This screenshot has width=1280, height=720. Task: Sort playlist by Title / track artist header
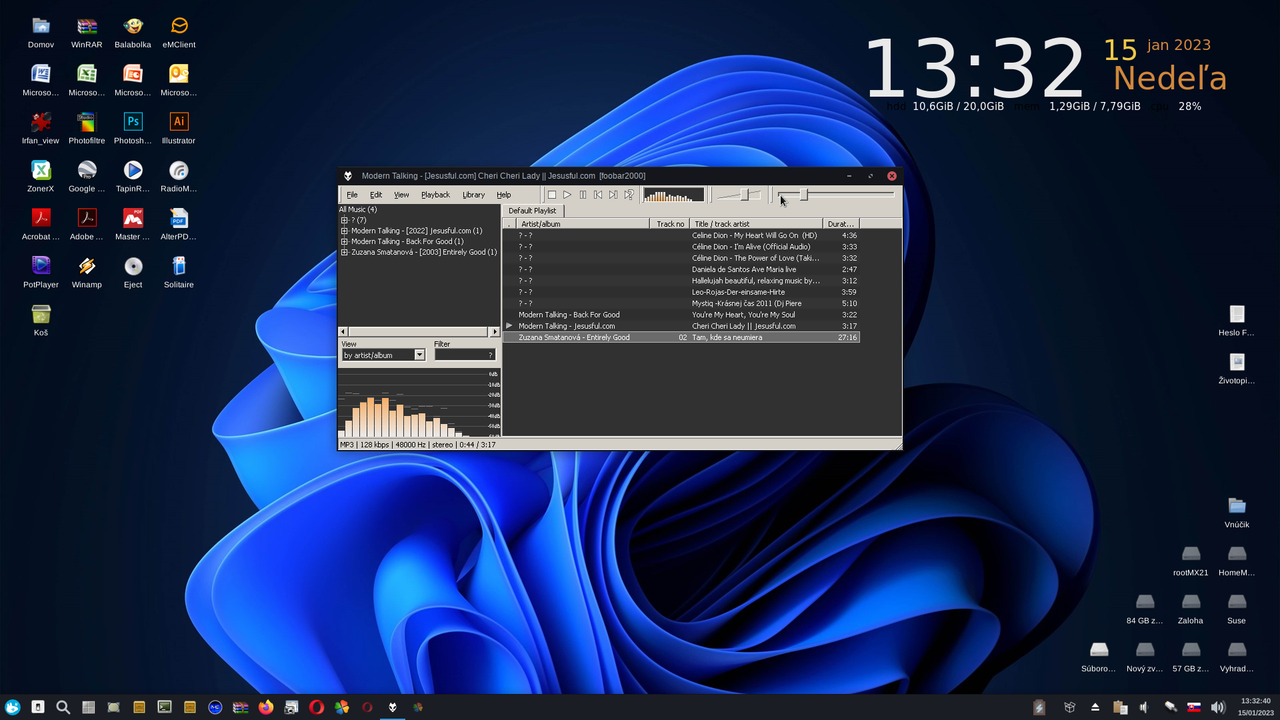point(755,224)
